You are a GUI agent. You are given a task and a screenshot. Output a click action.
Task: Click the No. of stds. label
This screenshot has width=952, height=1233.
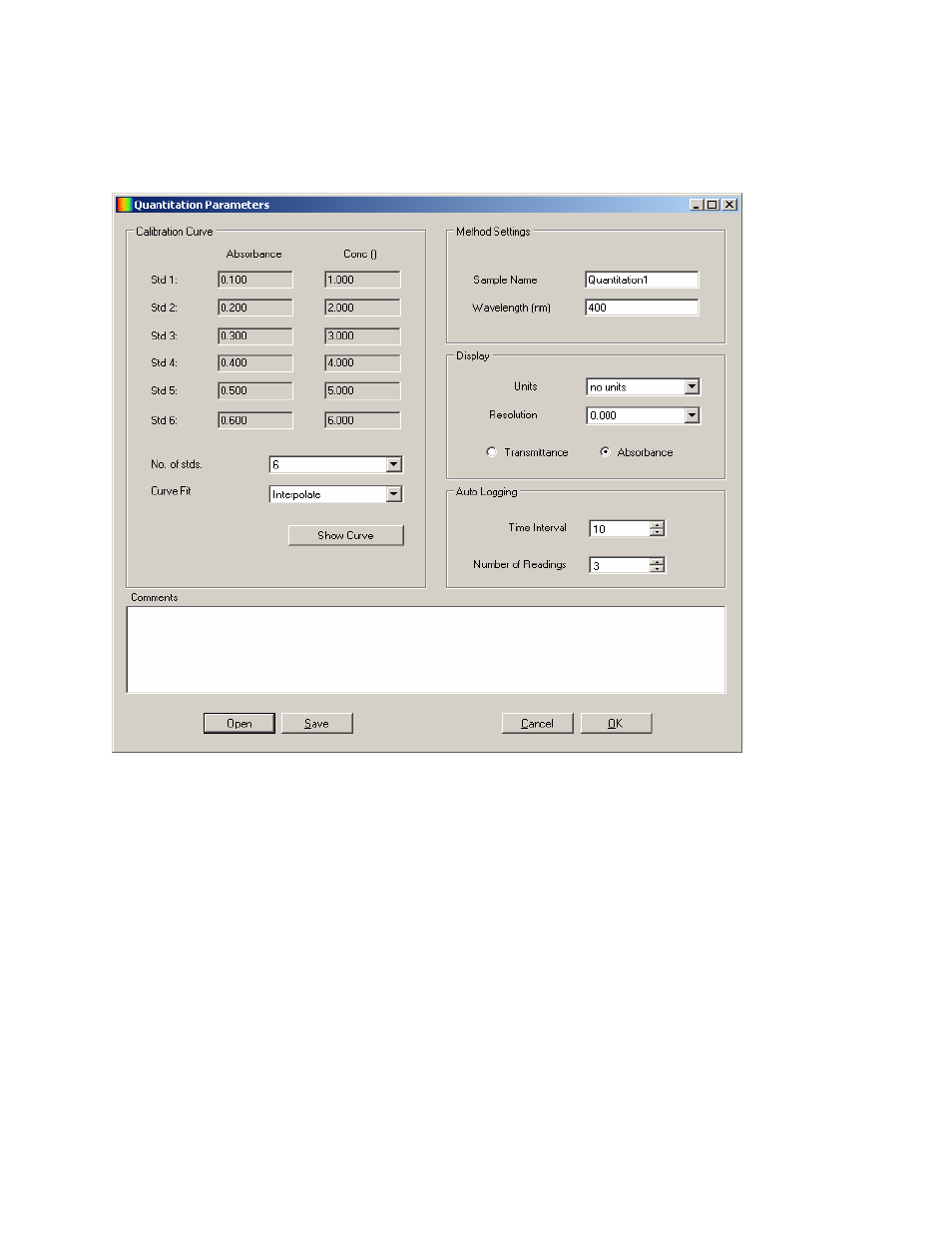(x=177, y=464)
